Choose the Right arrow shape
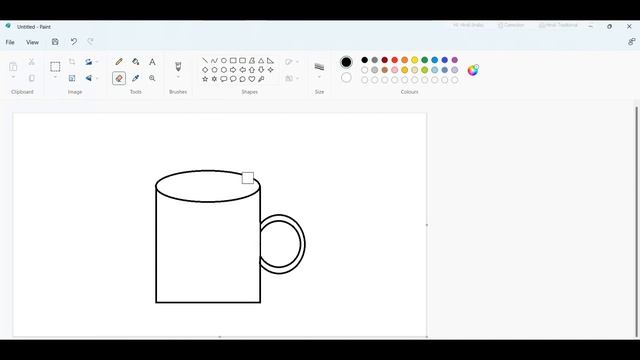The width and height of the screenshot is (640, 360). [x=233, y=70]
